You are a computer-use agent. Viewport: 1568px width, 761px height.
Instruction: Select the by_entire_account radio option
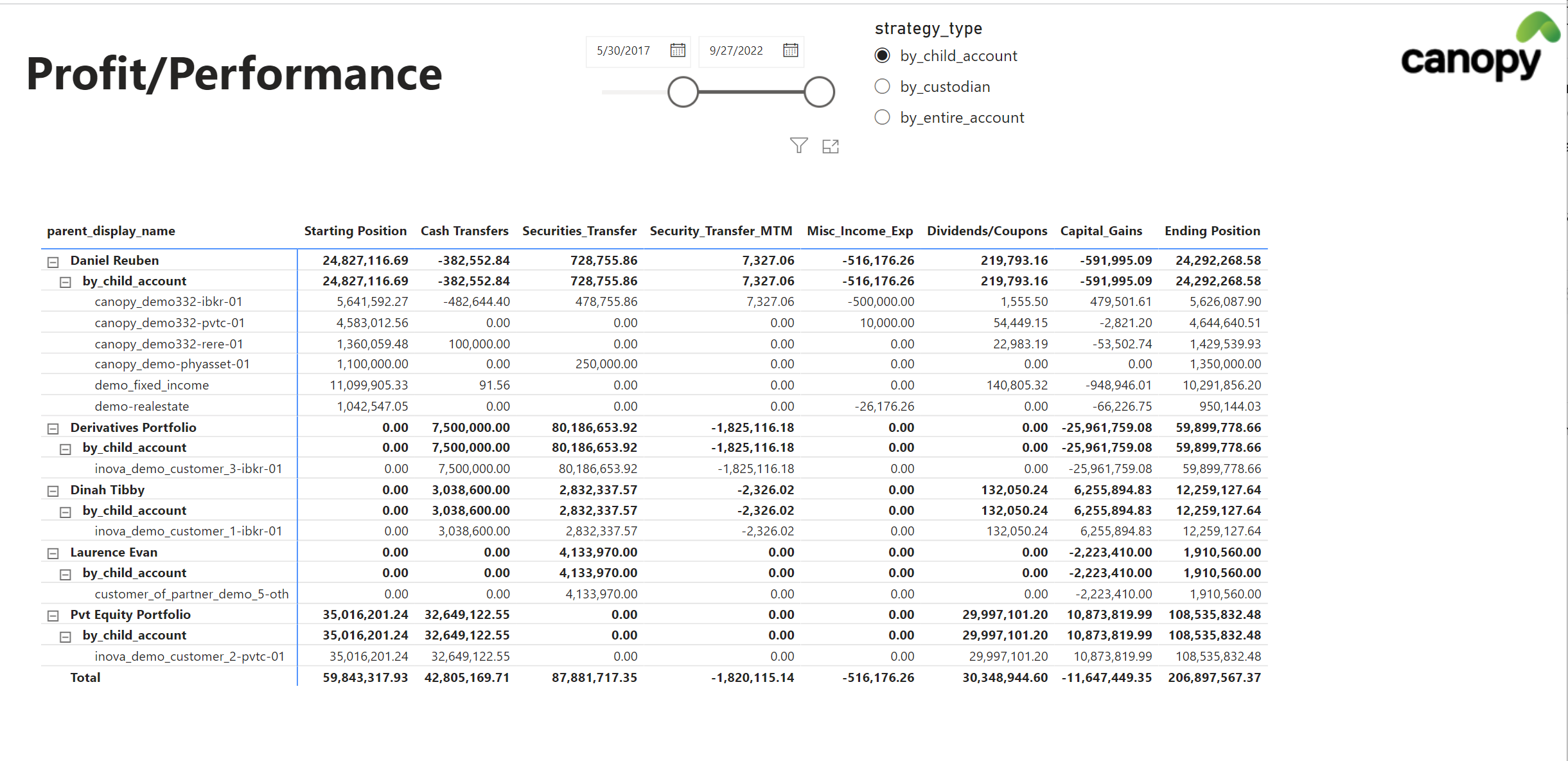coord(883,118)
